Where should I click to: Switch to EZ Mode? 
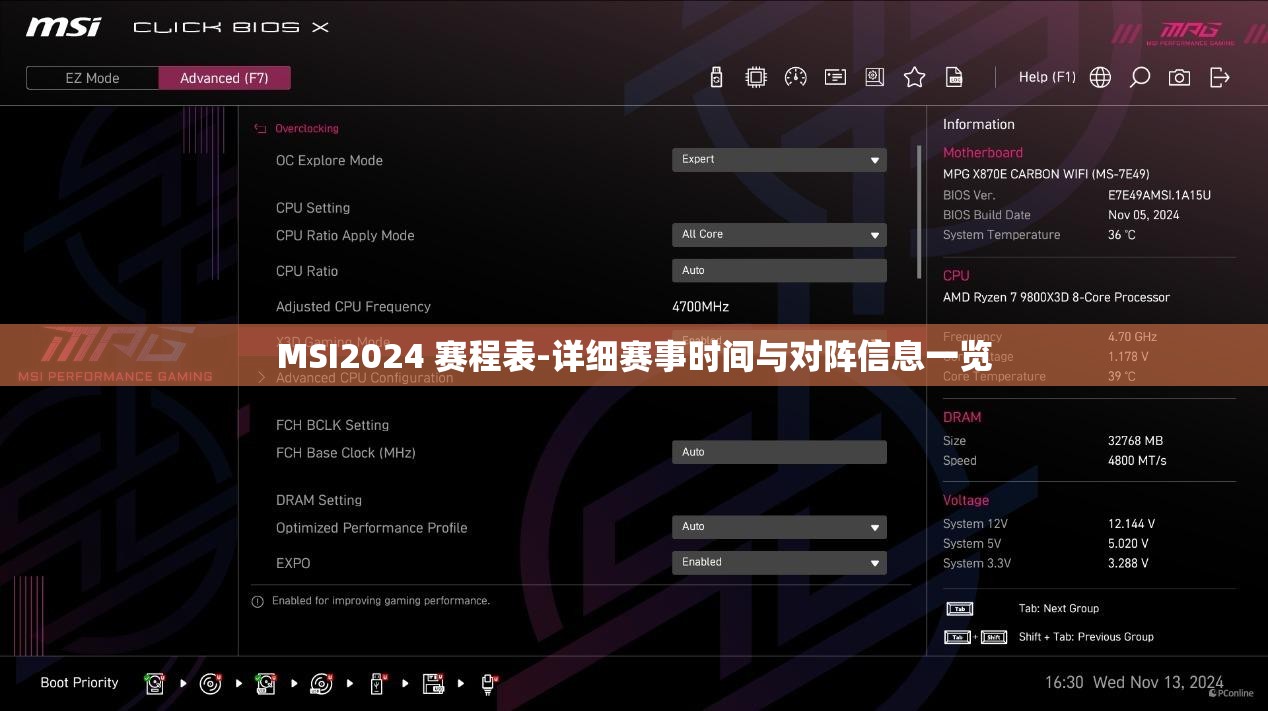tap(92, 77)
